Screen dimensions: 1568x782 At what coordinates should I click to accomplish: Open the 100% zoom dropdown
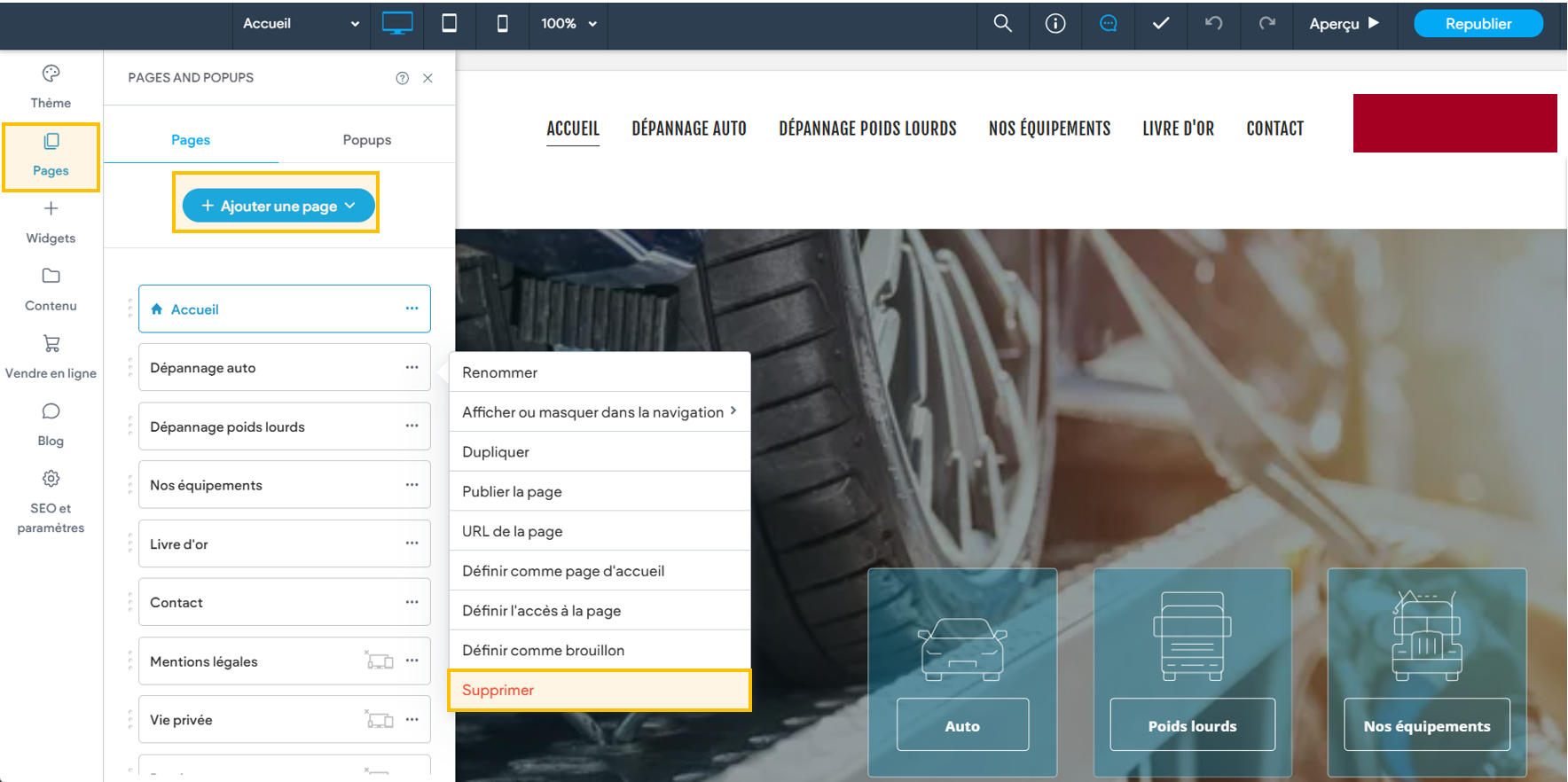coord(568,24)
